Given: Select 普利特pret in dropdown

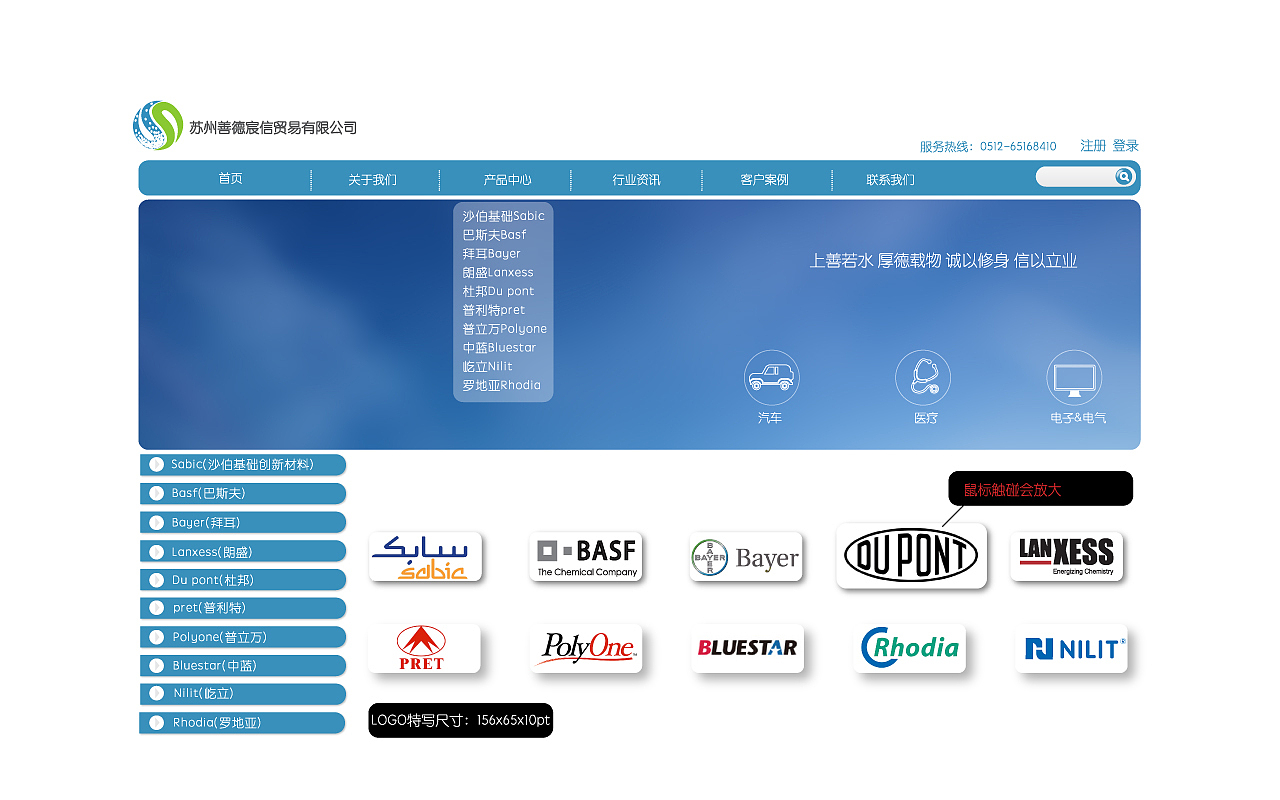Looking at the screenshot, I should (493, 310).
